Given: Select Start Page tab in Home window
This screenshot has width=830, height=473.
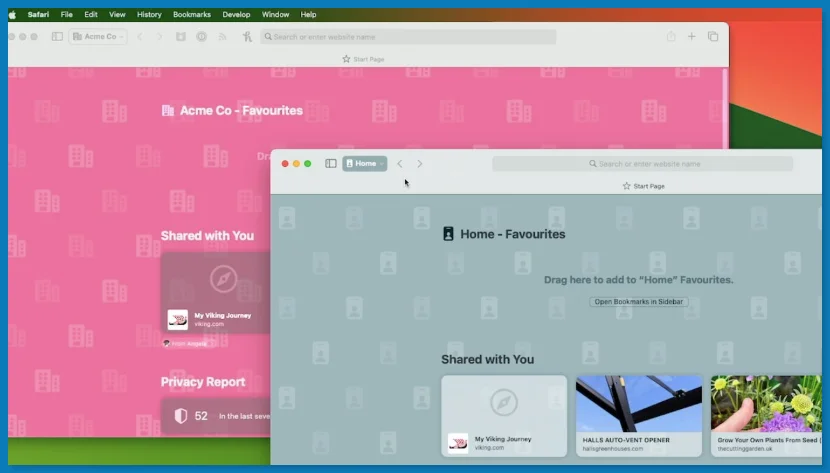Looking at the screenshot, I should 644,186.
